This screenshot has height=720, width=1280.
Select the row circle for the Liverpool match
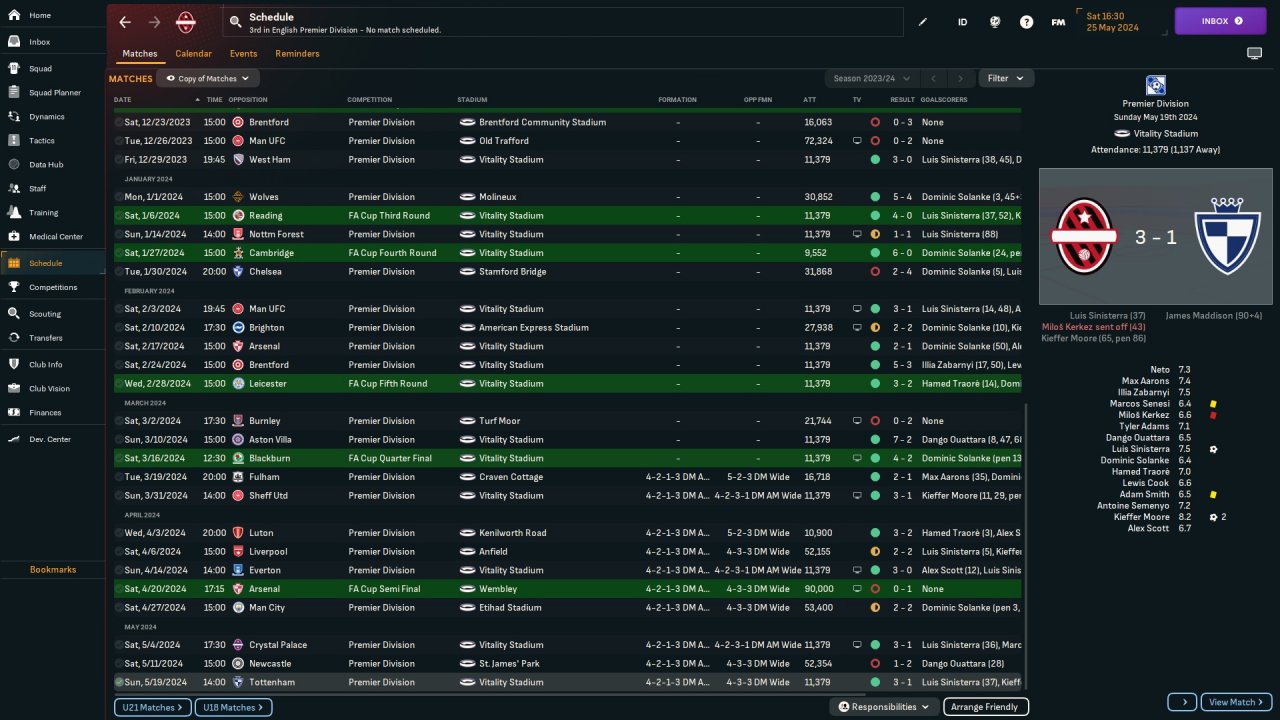119,551
